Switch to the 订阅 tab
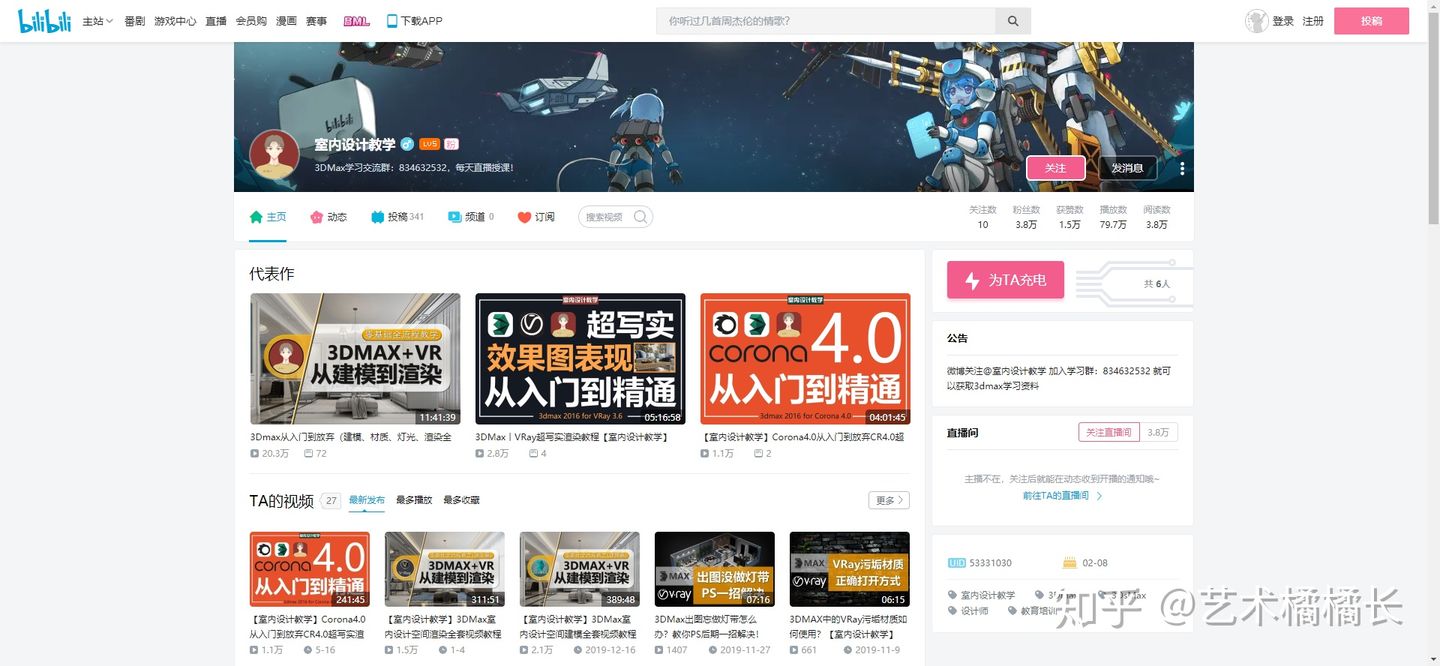Image resolution: width=1440 pixels, height=666 pixels. click(x=536, y=217)
